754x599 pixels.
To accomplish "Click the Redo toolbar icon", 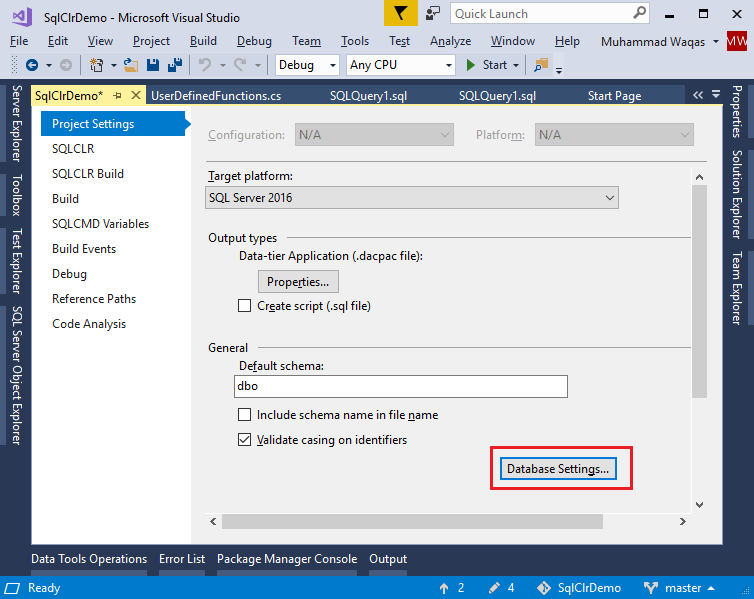I will pyautogui.click(x=240, y=65).
